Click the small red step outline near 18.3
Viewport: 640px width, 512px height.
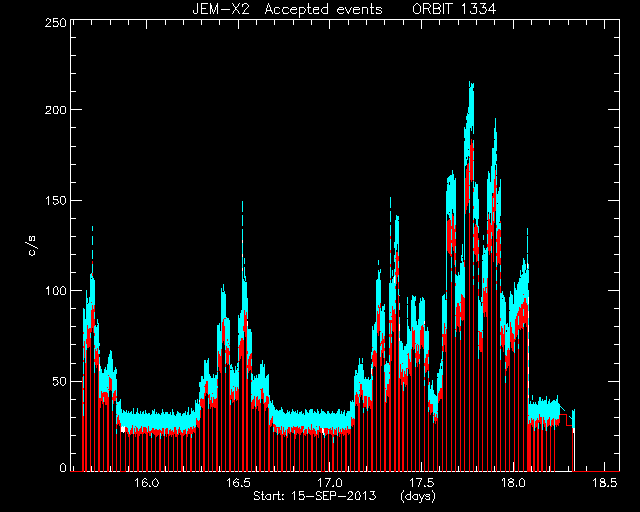pyautogui.click(x=566, y=420)
